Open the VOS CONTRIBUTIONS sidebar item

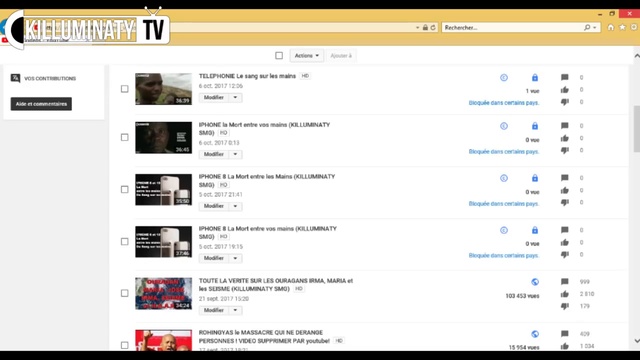click(x=43, y=78)
